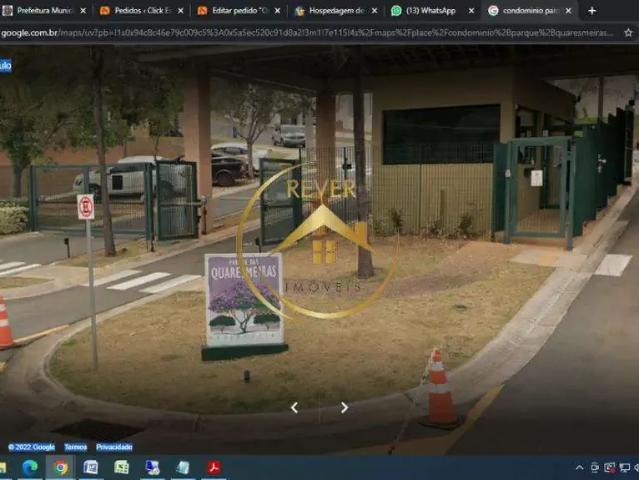639x480 pixels.
Task: Go to previous Street View photo
Action: click(295, 407)
